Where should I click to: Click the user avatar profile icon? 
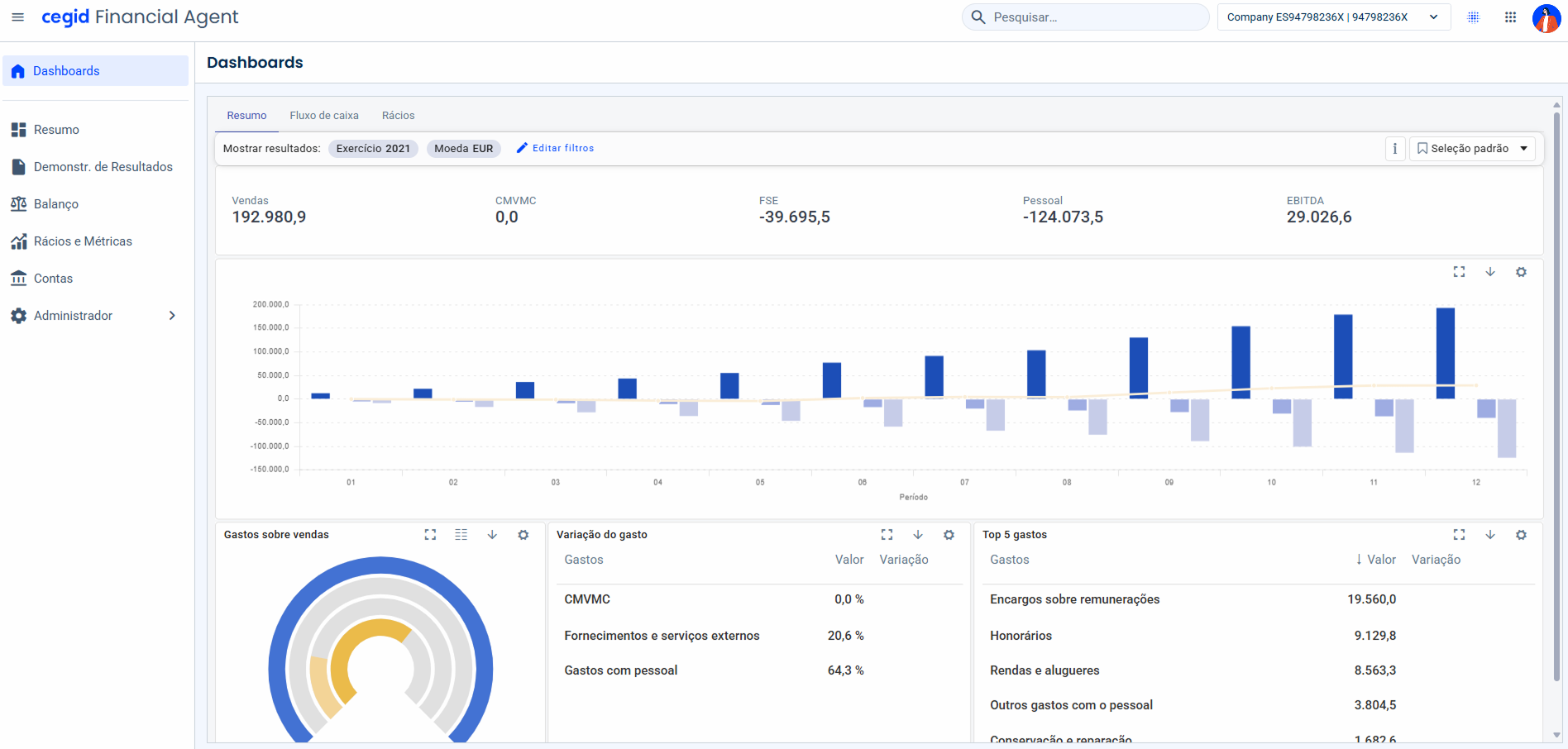[x=1546, y=17]
